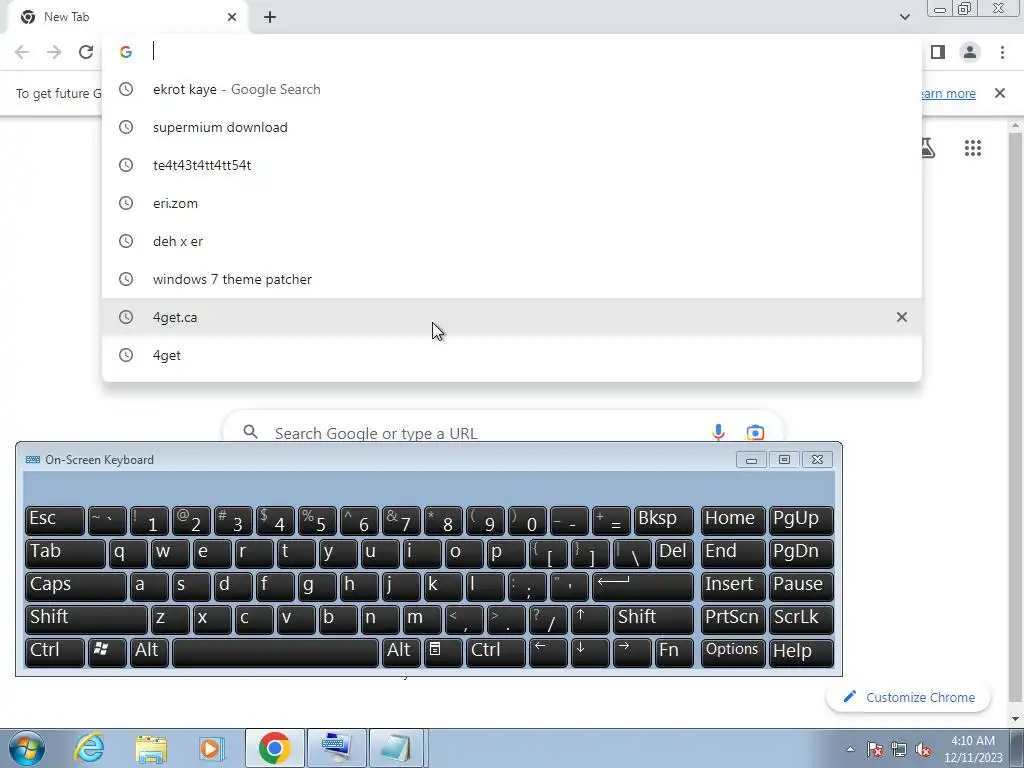This screenshot has width=1024, height=768.
Task: Select the 'te4t43t4tt4tt54t' suggestion
Action: [x=512, y=165]
